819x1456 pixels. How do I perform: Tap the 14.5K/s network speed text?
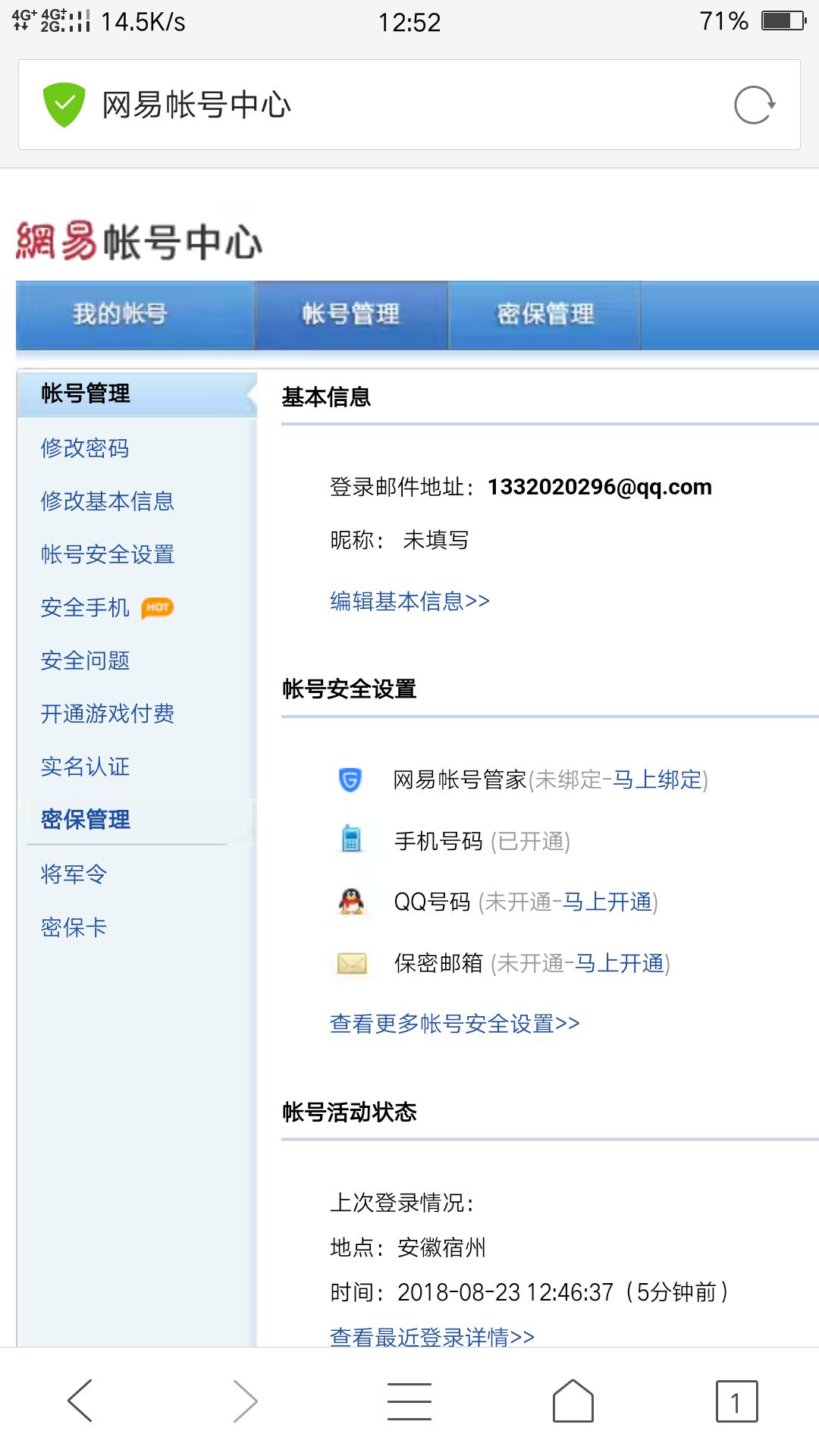click(143, 22)
